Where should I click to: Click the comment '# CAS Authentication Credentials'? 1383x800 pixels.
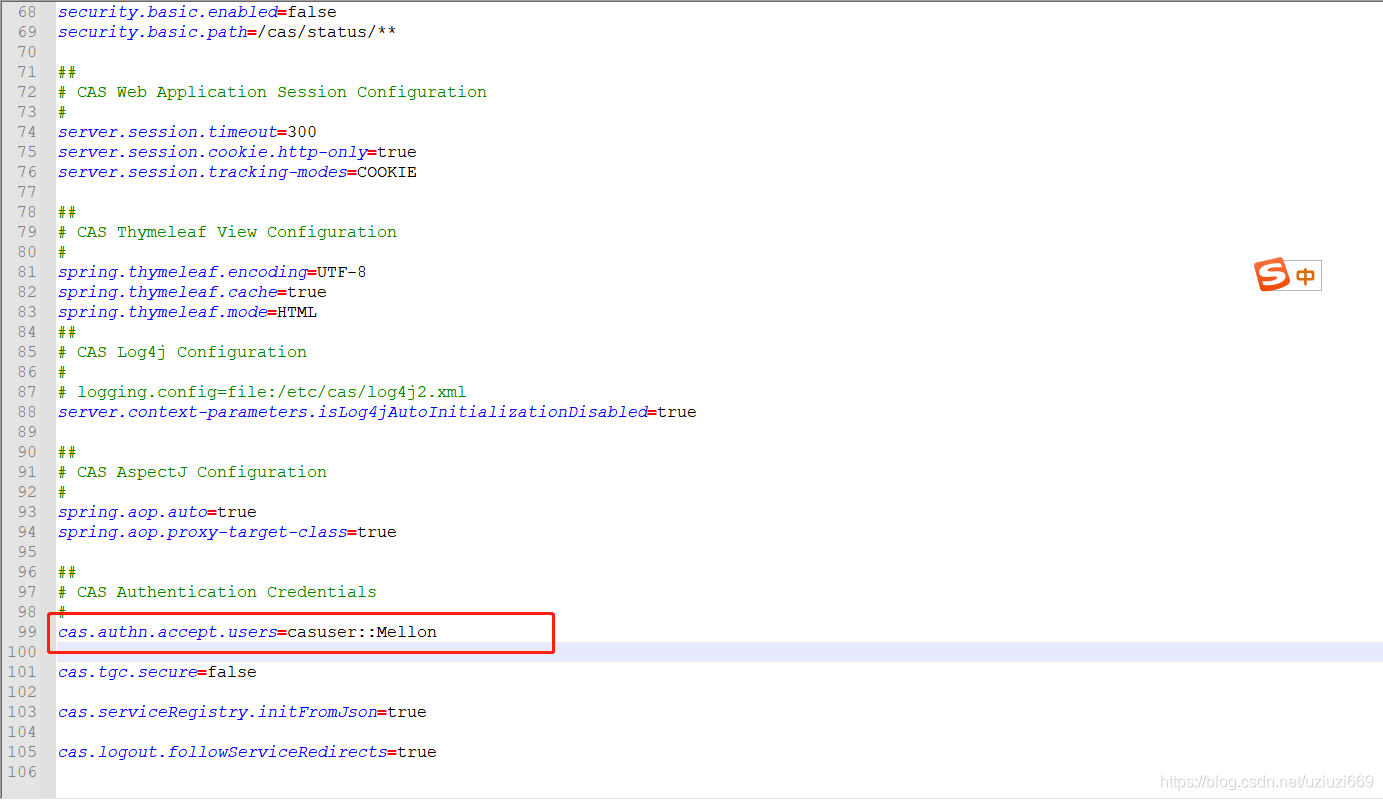click(217, 592)
